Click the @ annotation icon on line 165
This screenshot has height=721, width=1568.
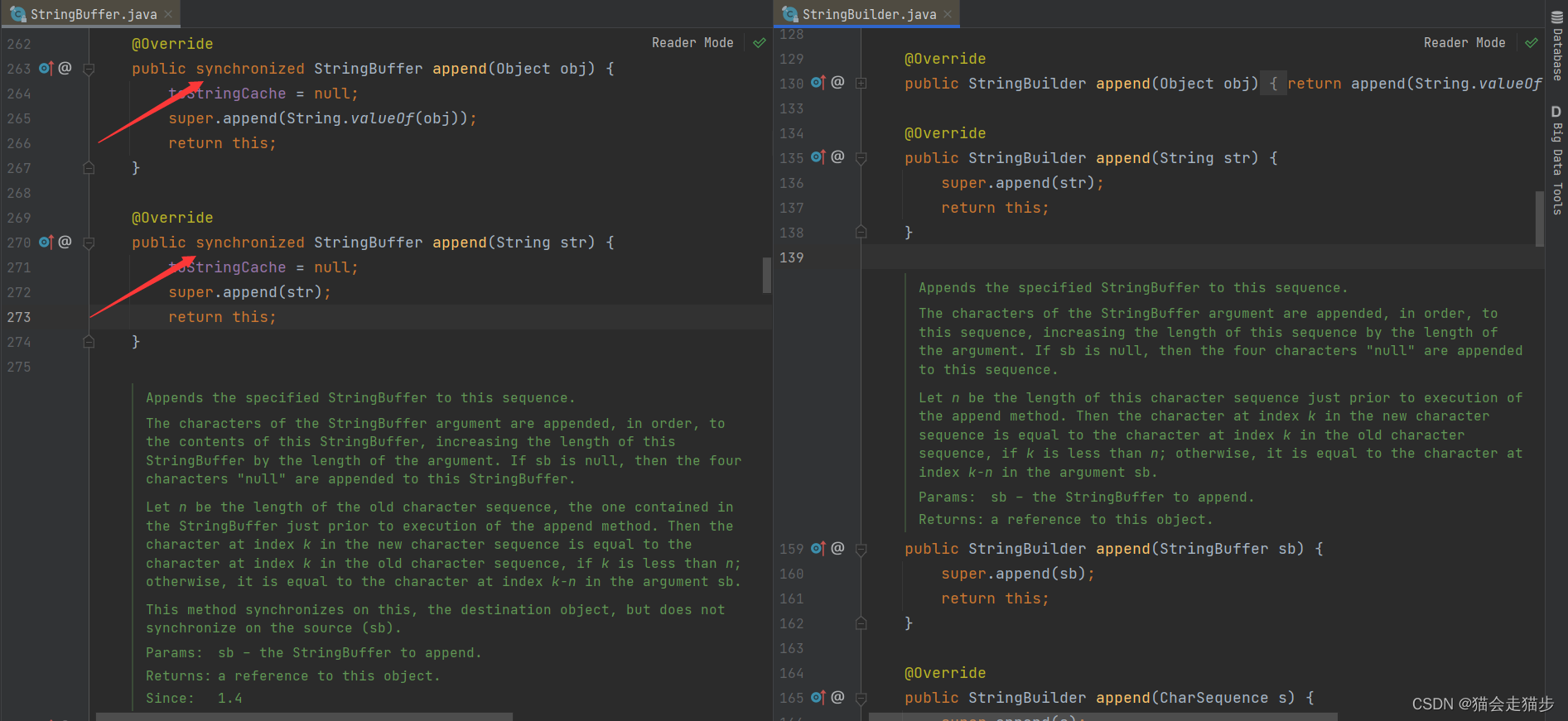[837, 697]
